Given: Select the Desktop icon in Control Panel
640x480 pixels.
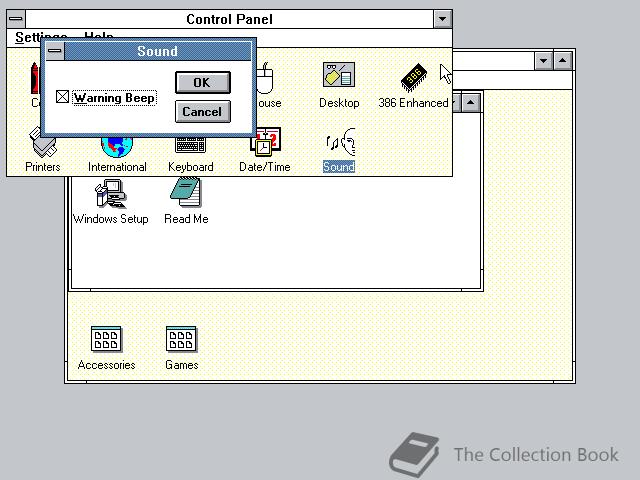Looking at the screenshot, I should click(339, 75).
